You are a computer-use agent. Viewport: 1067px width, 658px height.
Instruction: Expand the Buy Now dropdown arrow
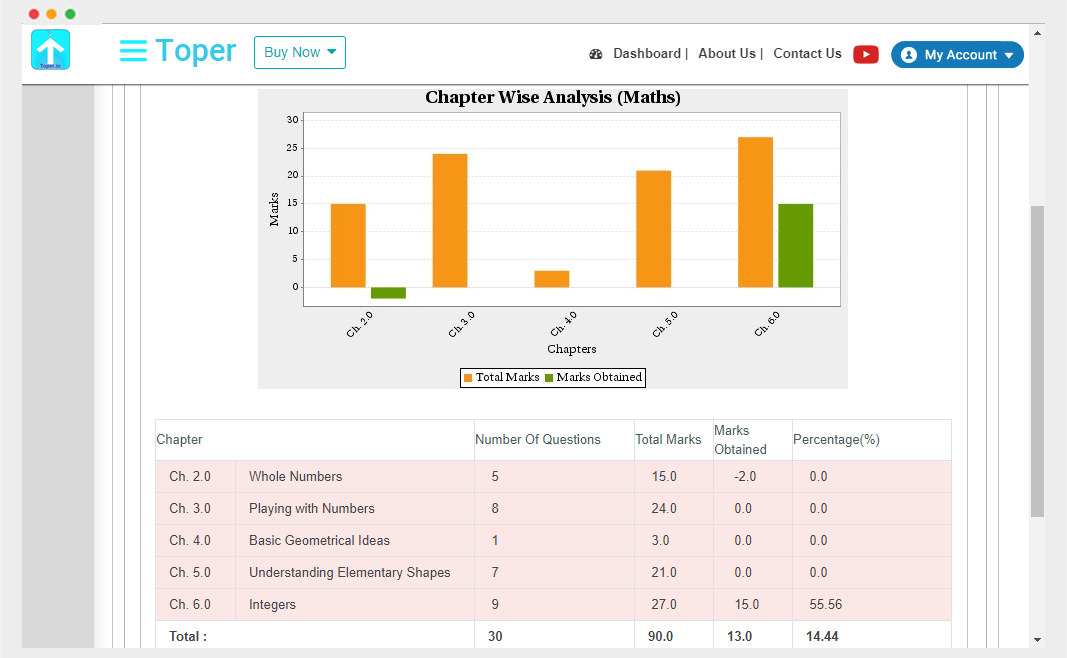click(329, 52)
